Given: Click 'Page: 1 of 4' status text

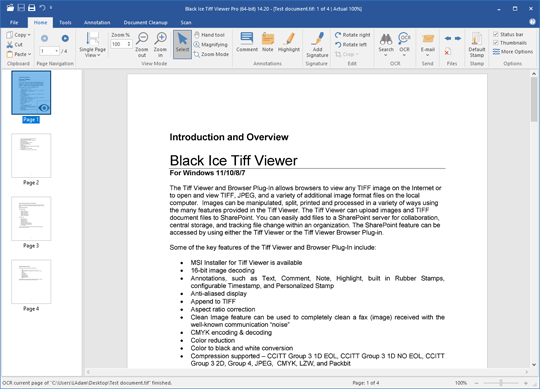Looking at the screenshot, I should [x=366, y=383].
